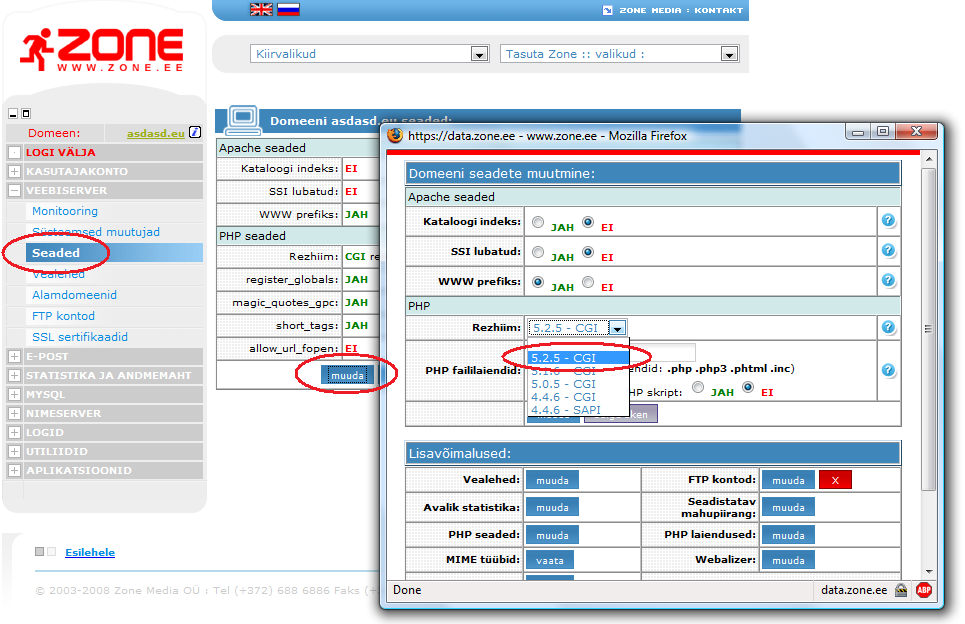The image size is (965, 624).
Task: Open help for WWW prefiks
Action: click(x=887, y=281)
